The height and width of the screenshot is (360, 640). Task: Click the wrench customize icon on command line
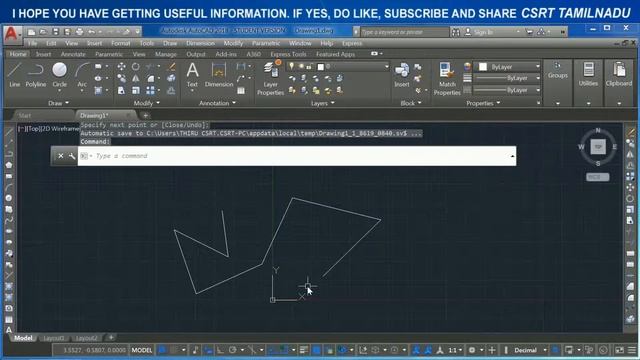[72, 156]
